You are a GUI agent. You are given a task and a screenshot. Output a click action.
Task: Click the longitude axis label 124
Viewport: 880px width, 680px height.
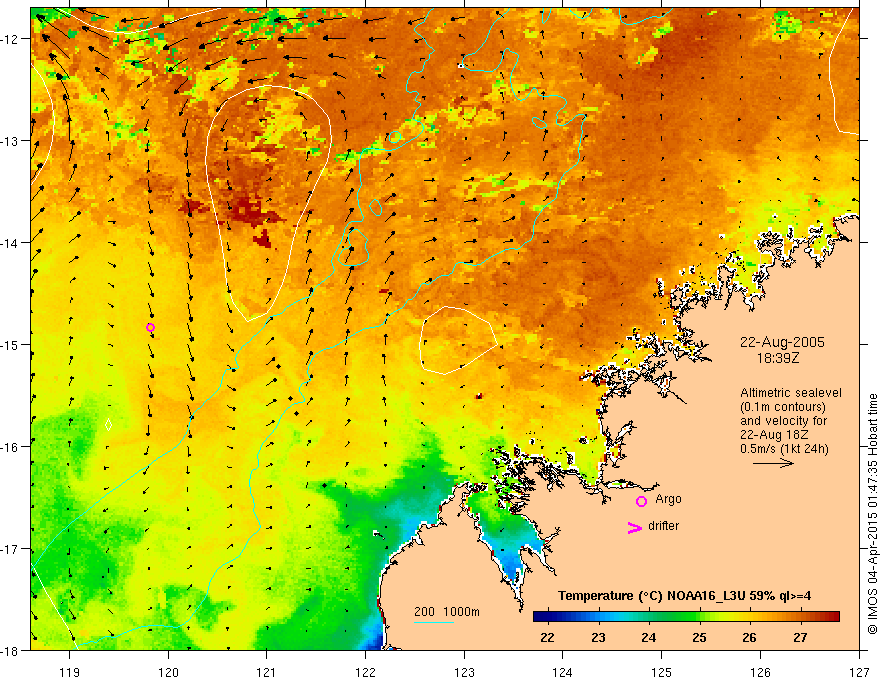563,672
